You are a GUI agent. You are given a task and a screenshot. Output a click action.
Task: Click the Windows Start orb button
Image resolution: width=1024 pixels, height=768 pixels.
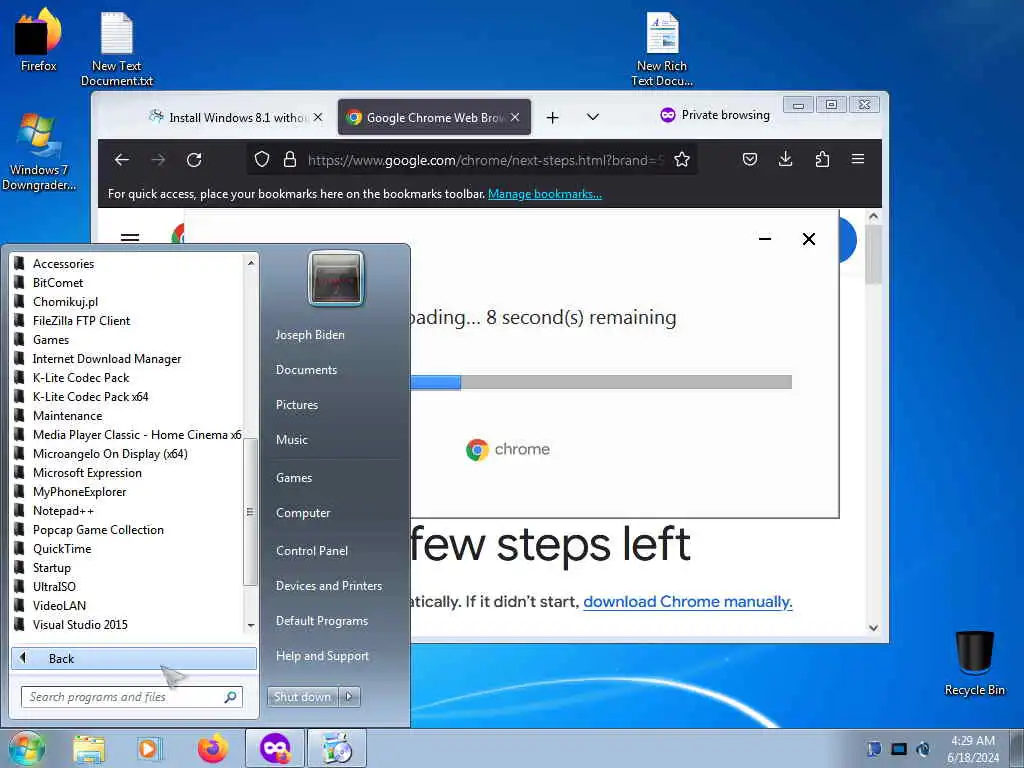[x=26, y=748]
